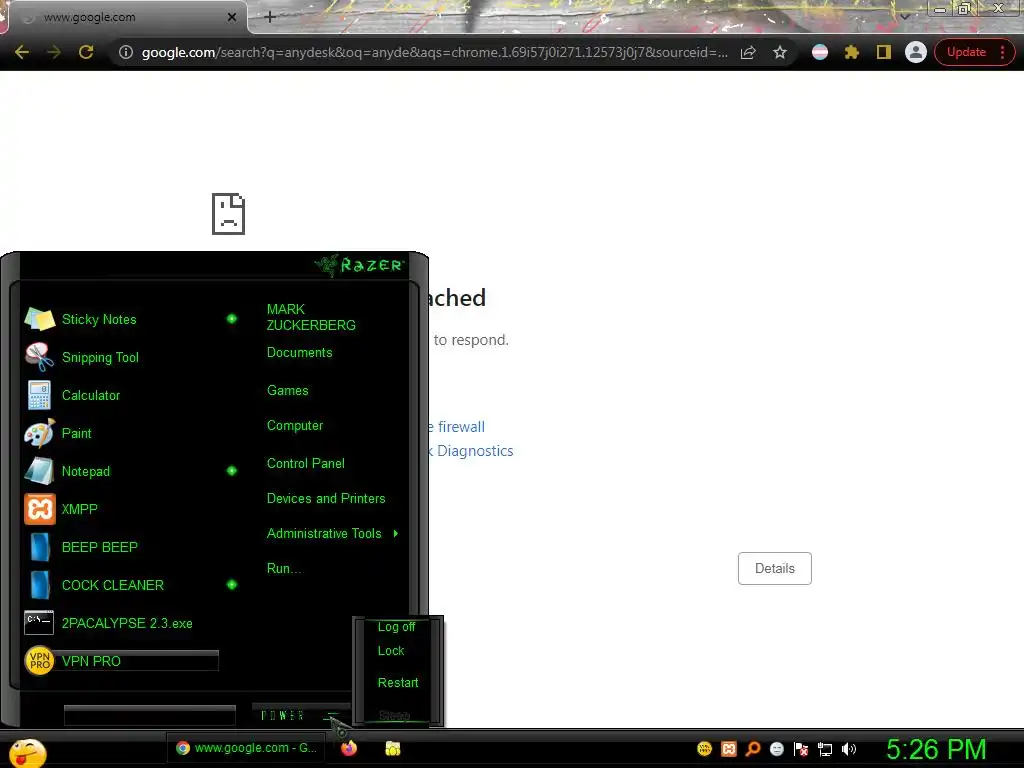
Task: Expand Sticky Notes jump list dot
Action: coord(232,319)
